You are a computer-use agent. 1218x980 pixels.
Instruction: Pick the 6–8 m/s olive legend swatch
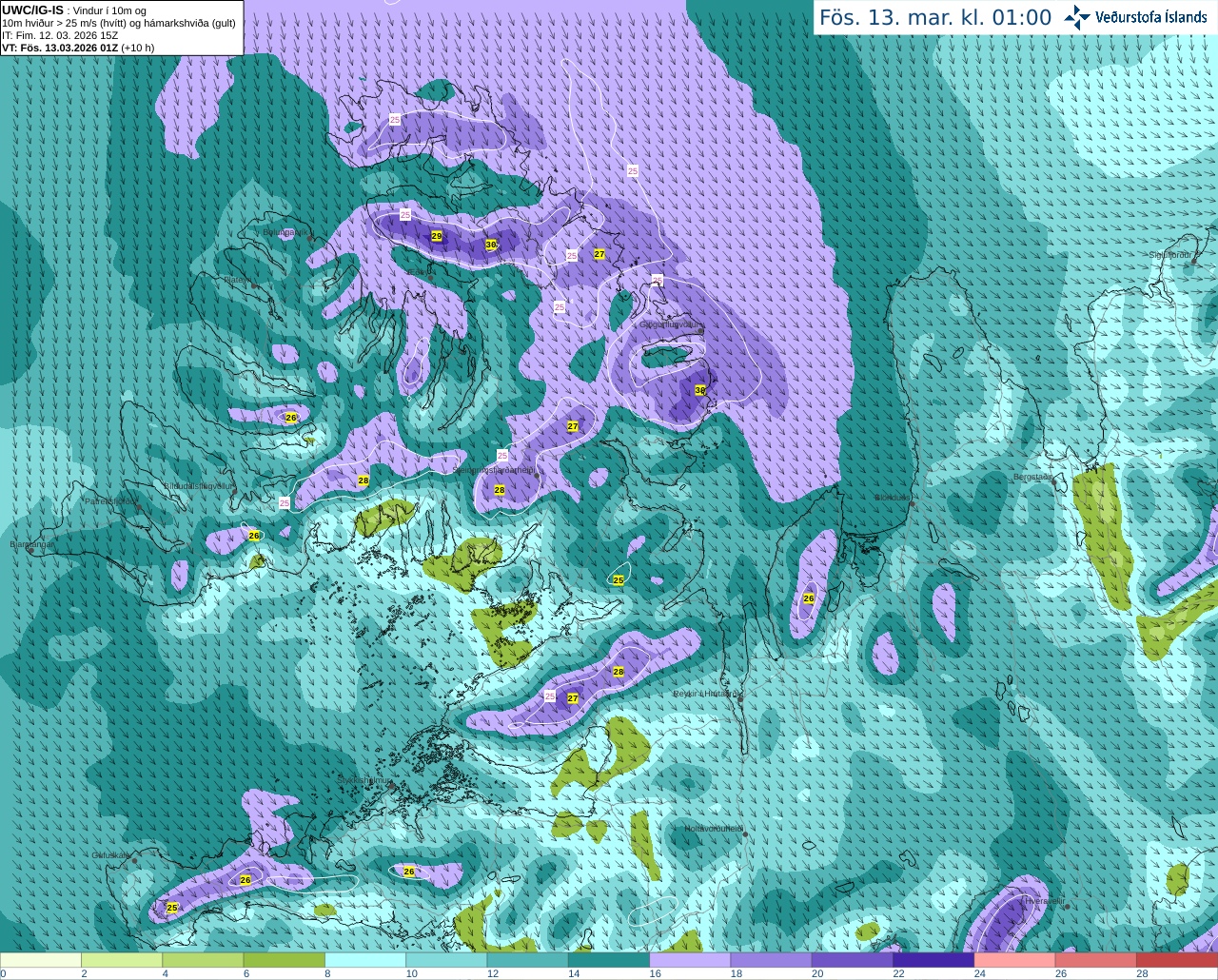tap(285, 960)
